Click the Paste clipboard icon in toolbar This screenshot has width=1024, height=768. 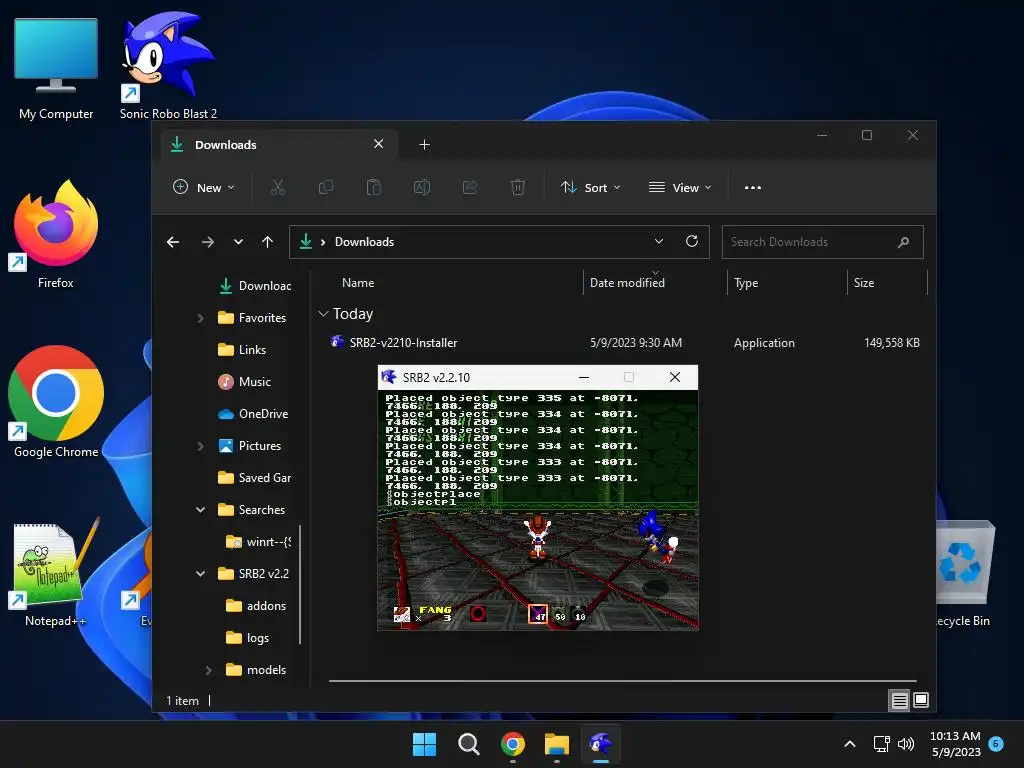374,187
